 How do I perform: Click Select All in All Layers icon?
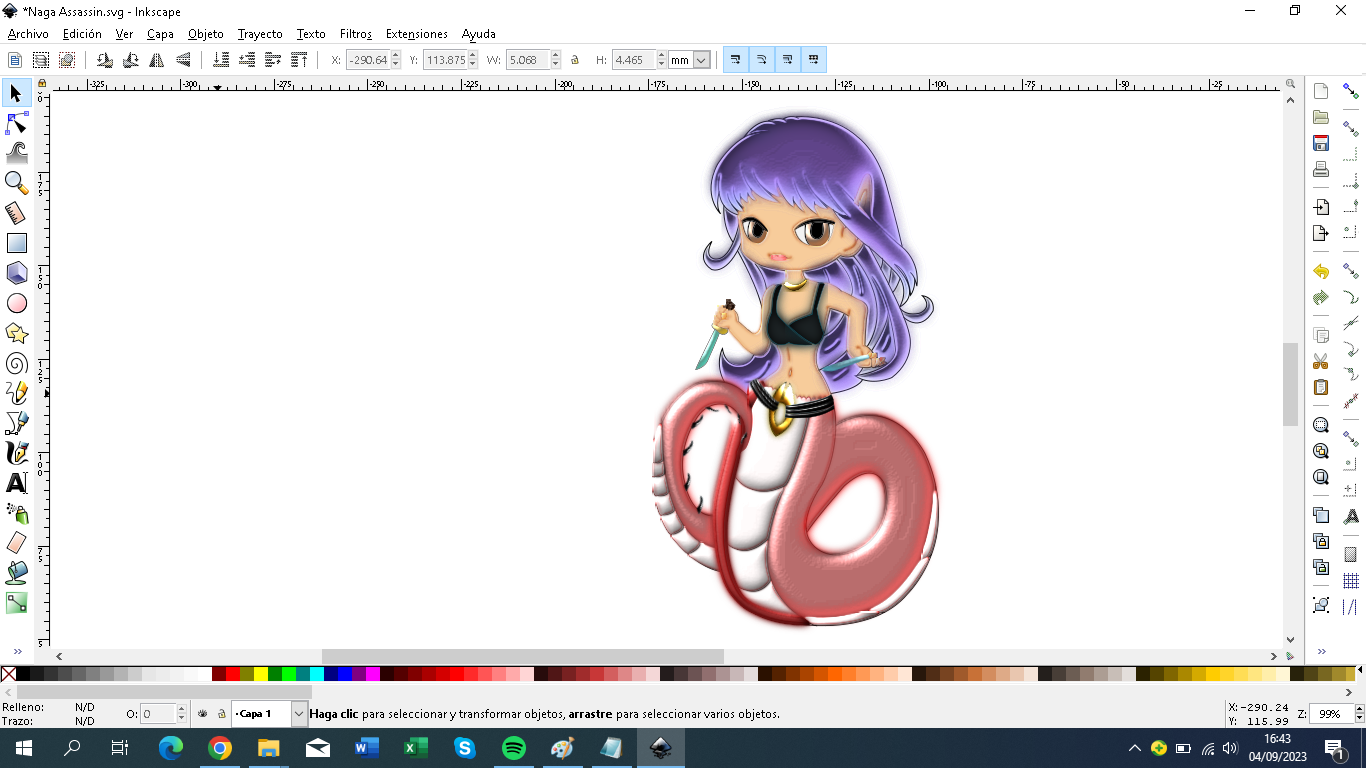click(41, 60)
